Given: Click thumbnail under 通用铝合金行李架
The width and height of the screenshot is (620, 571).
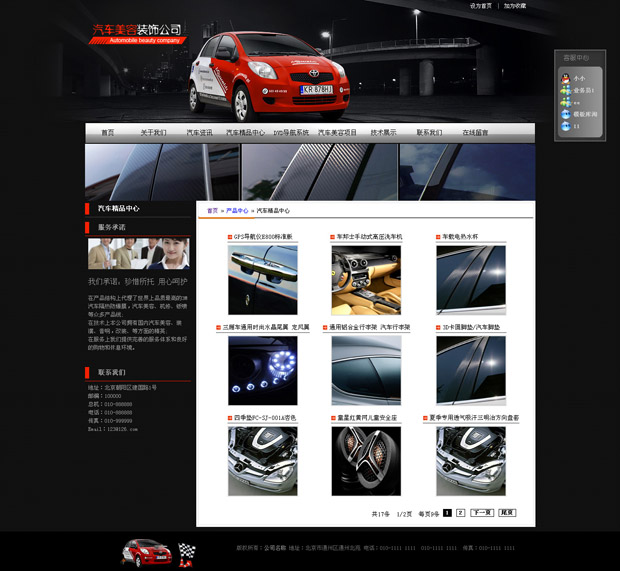Looking at the screenshot, I should 366,371.
